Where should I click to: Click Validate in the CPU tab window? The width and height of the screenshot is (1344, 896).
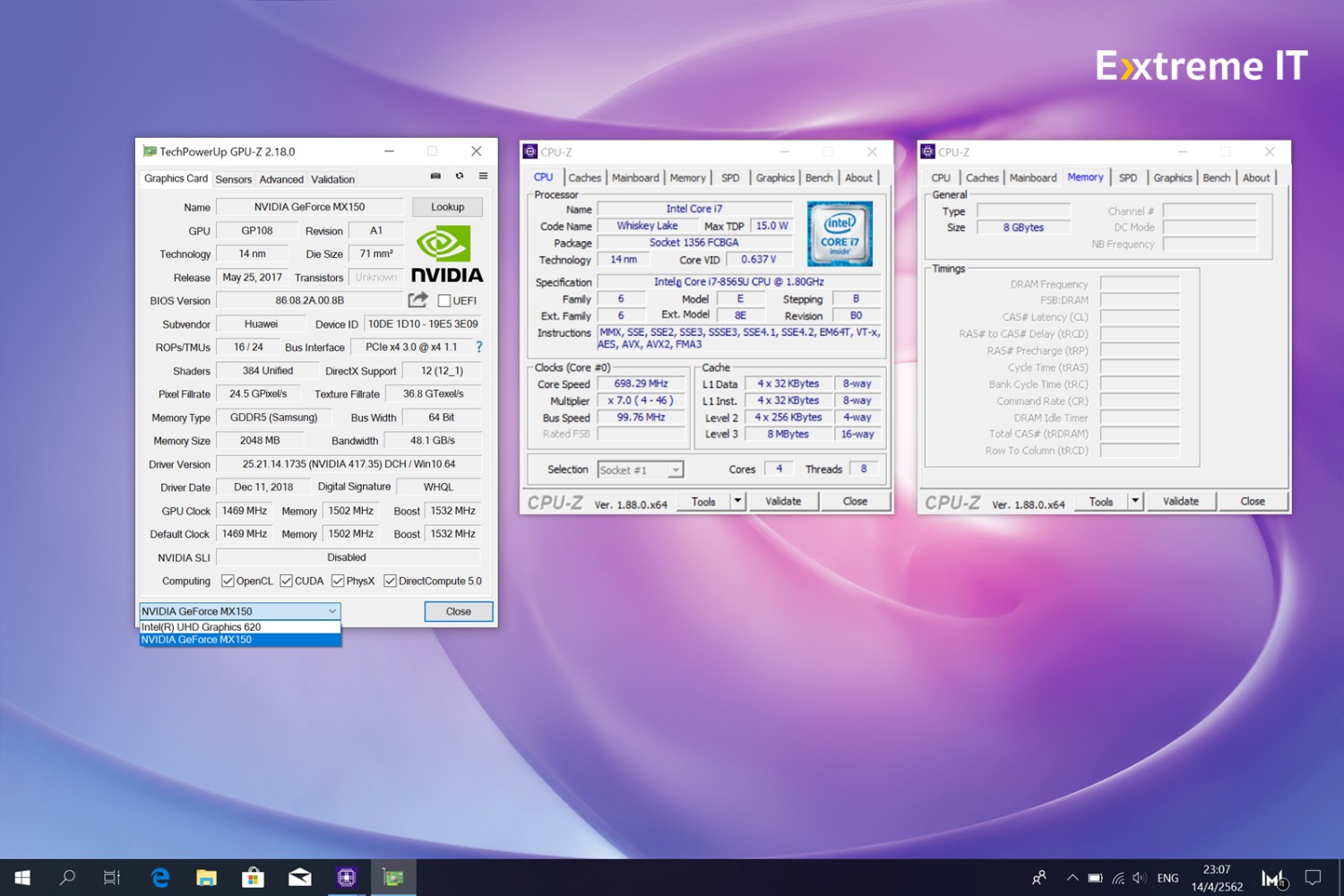point(783,502)
